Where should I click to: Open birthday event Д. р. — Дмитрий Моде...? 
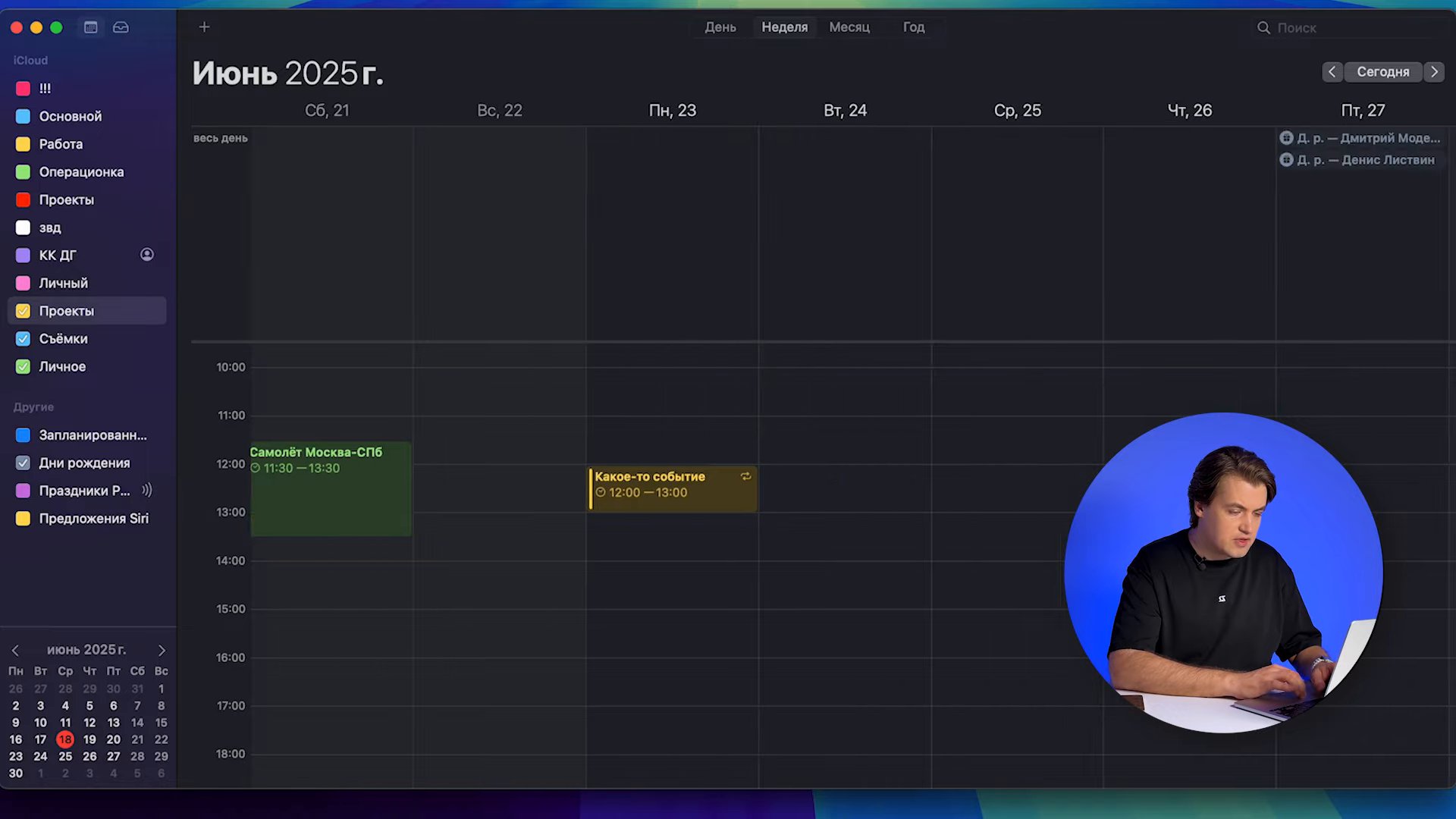[1360, 138]
